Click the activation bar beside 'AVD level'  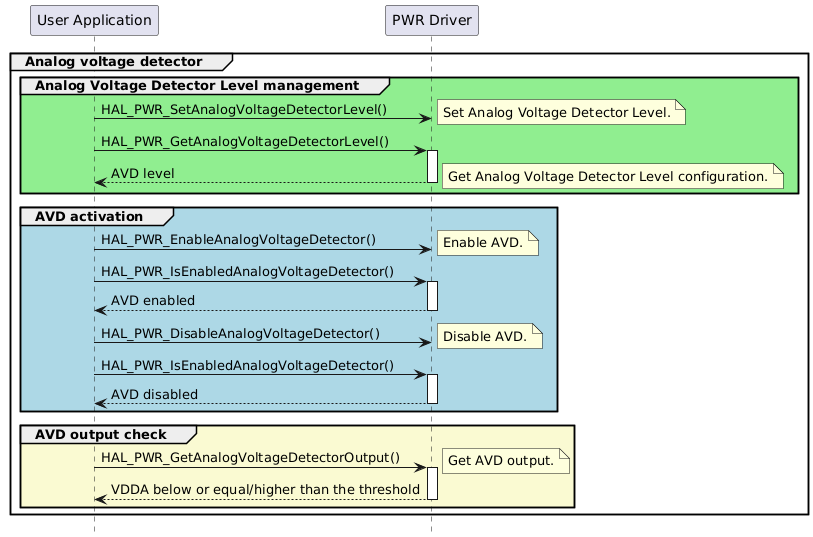(x=432, y=166)
